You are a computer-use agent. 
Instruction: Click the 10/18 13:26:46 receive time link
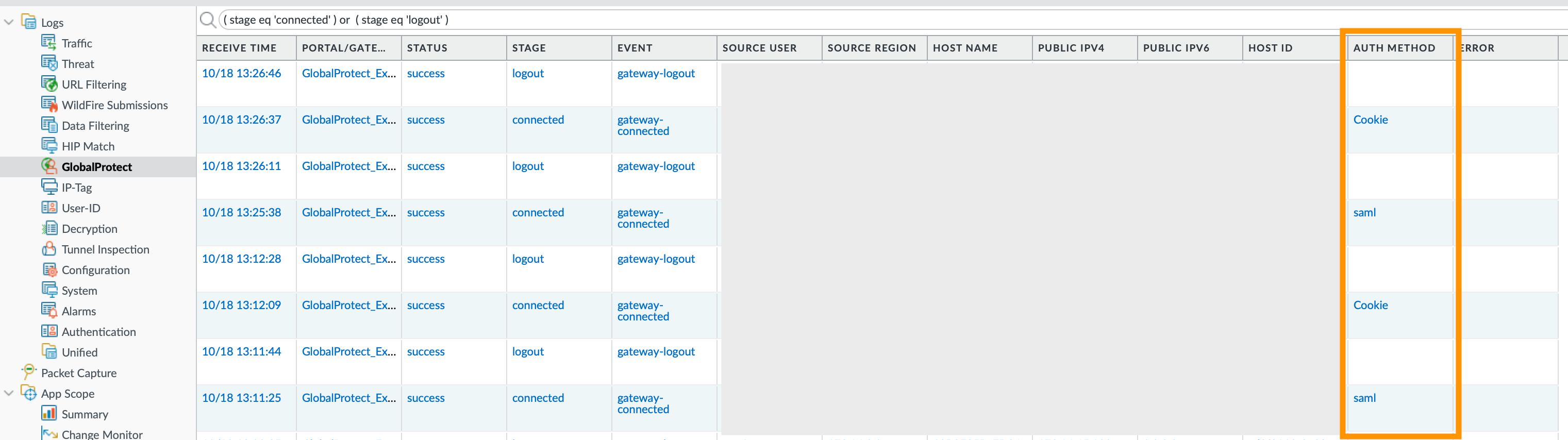[x=242, y=73]
